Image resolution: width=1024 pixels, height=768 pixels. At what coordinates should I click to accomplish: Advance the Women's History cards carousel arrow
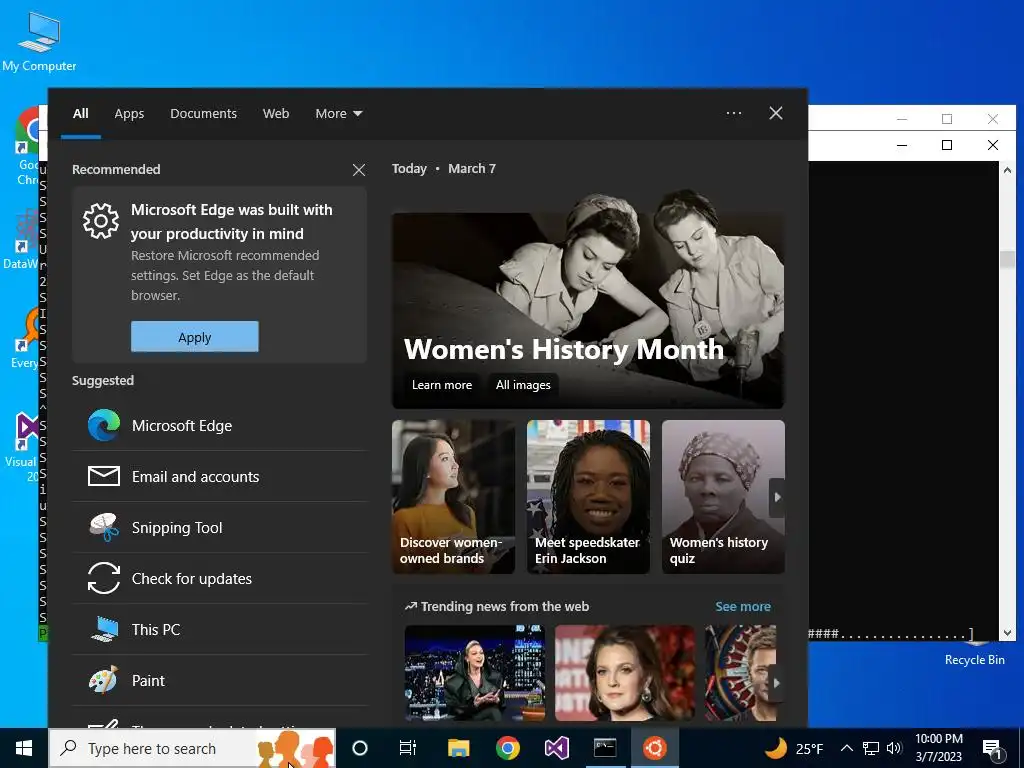(777, 498)
